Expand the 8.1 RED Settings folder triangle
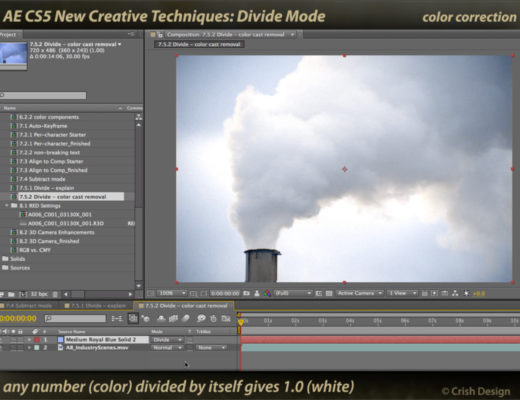This screenshot has width=520, height=400. coord(7,206)
